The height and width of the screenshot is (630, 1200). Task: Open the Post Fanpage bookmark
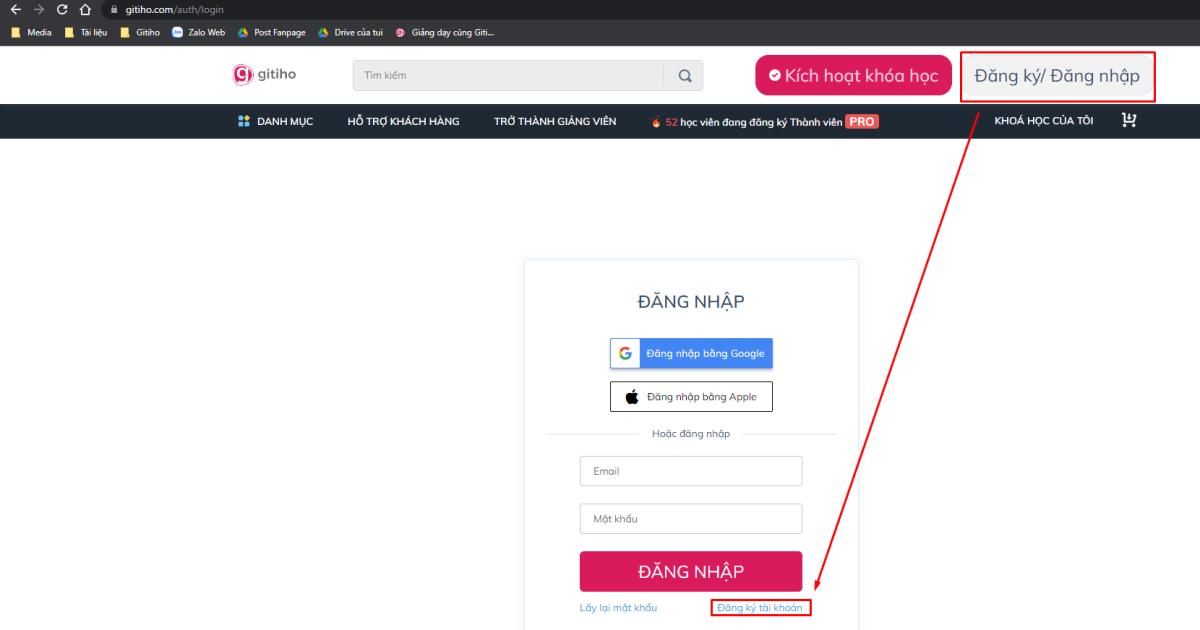(x=271, y=32)
